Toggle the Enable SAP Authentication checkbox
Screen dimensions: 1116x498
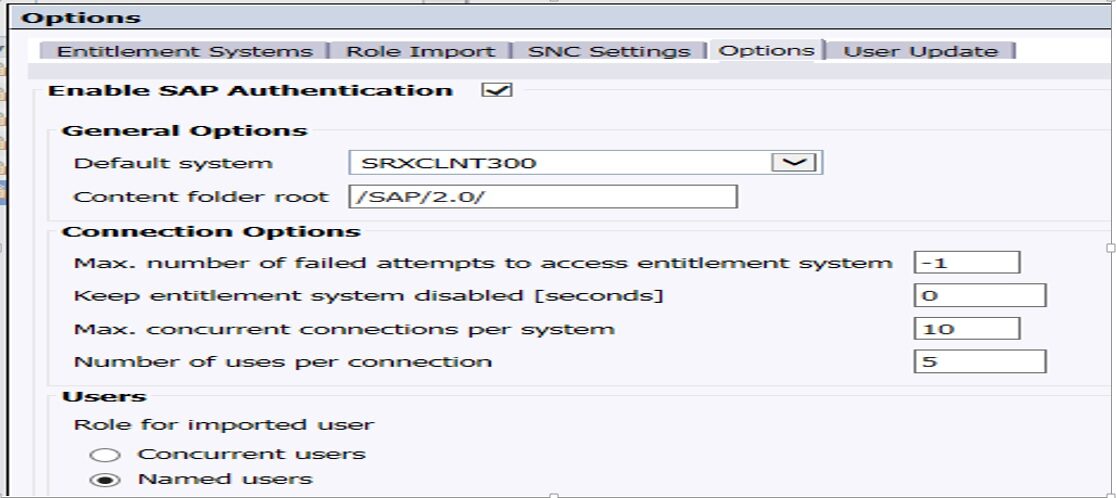click(x=496, y=90)
